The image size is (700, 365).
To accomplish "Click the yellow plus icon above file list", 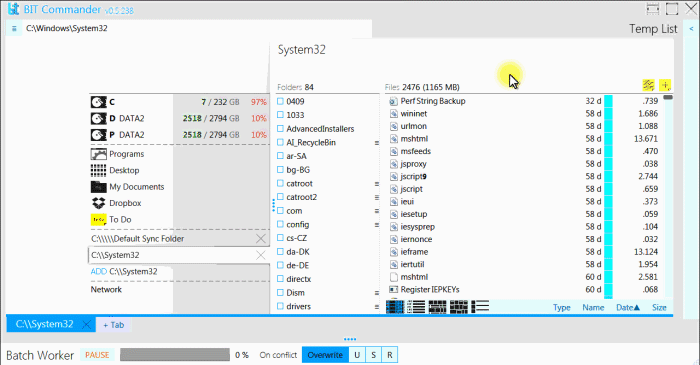I will (665, 85).
